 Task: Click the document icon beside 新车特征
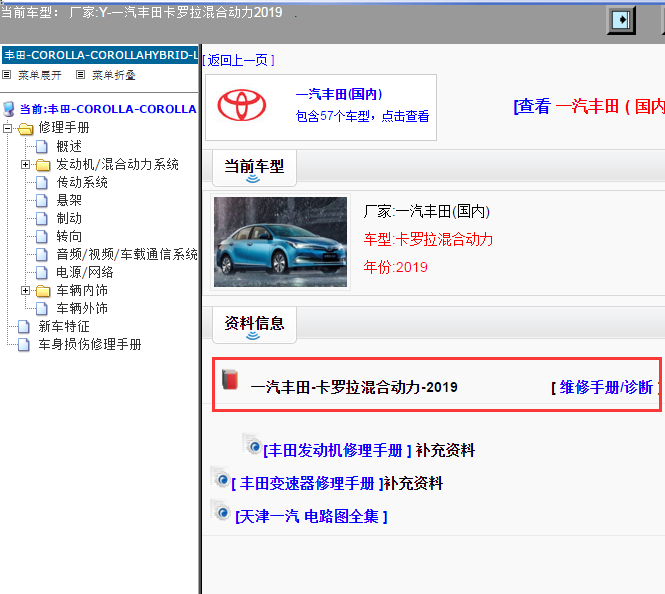[x=24, y=327]
